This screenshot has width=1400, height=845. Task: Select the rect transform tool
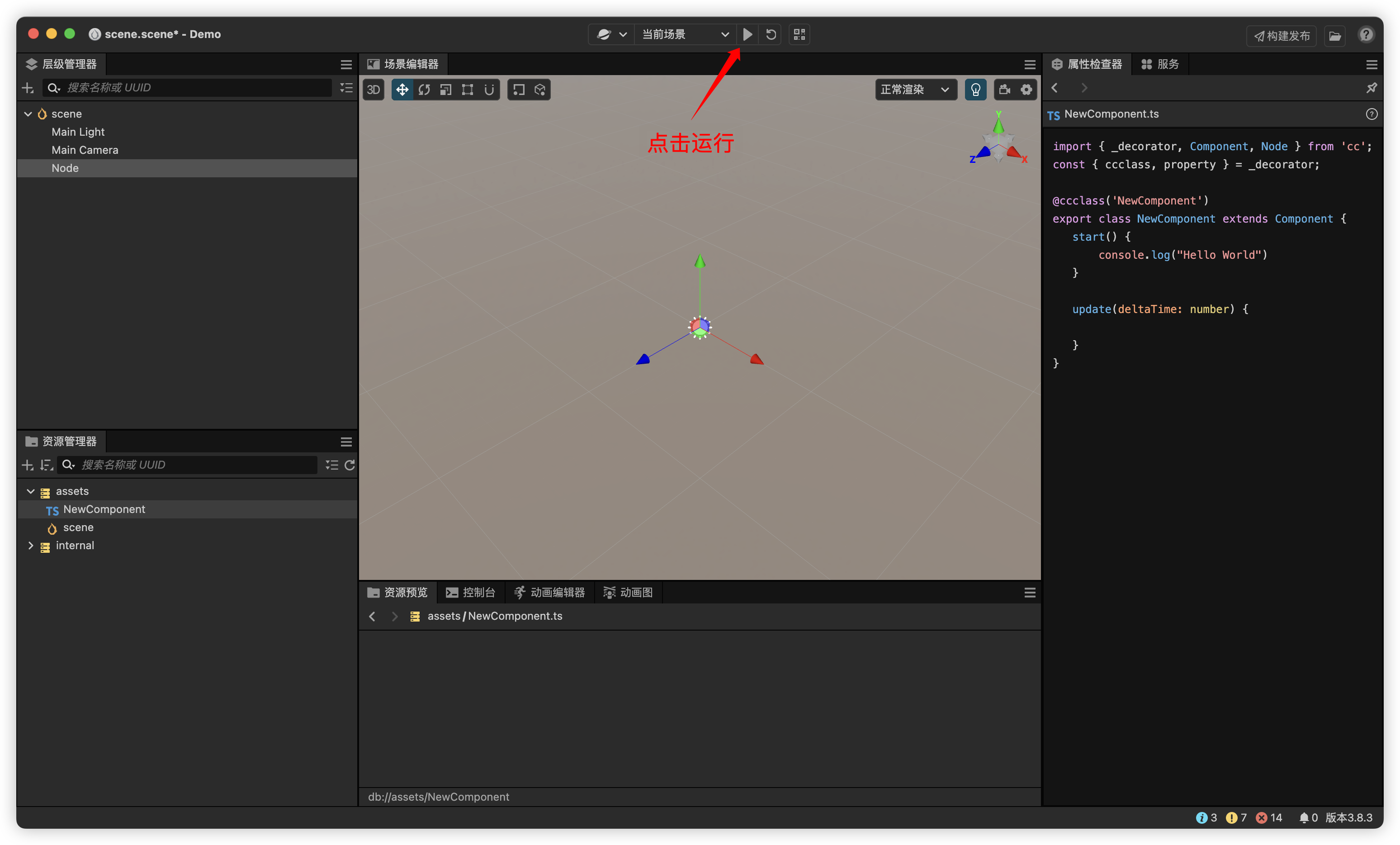coord(467,90)
